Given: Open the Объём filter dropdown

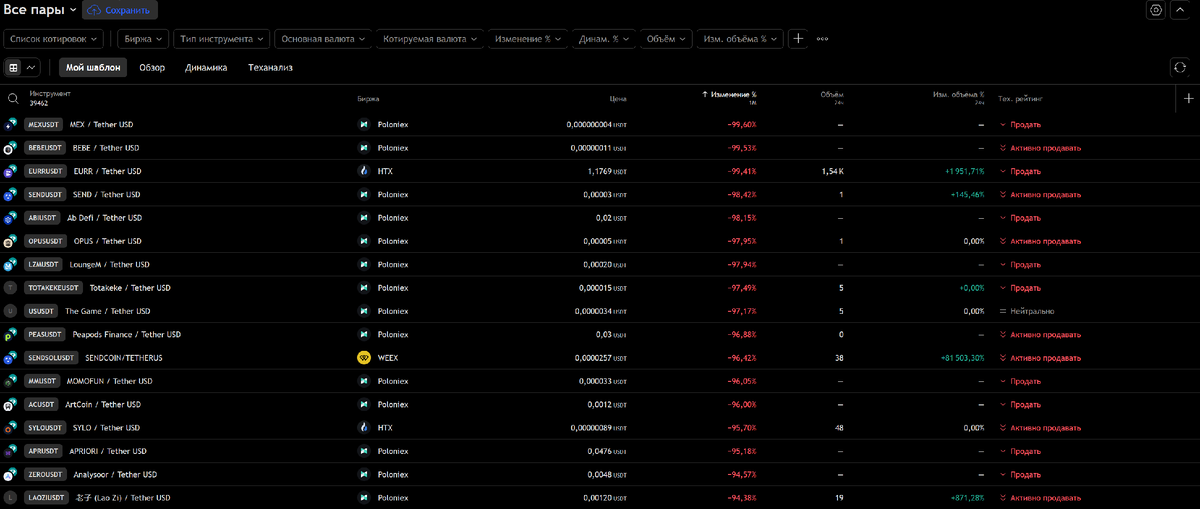Looking at the screenshot, I should click(x=666, y=39).
